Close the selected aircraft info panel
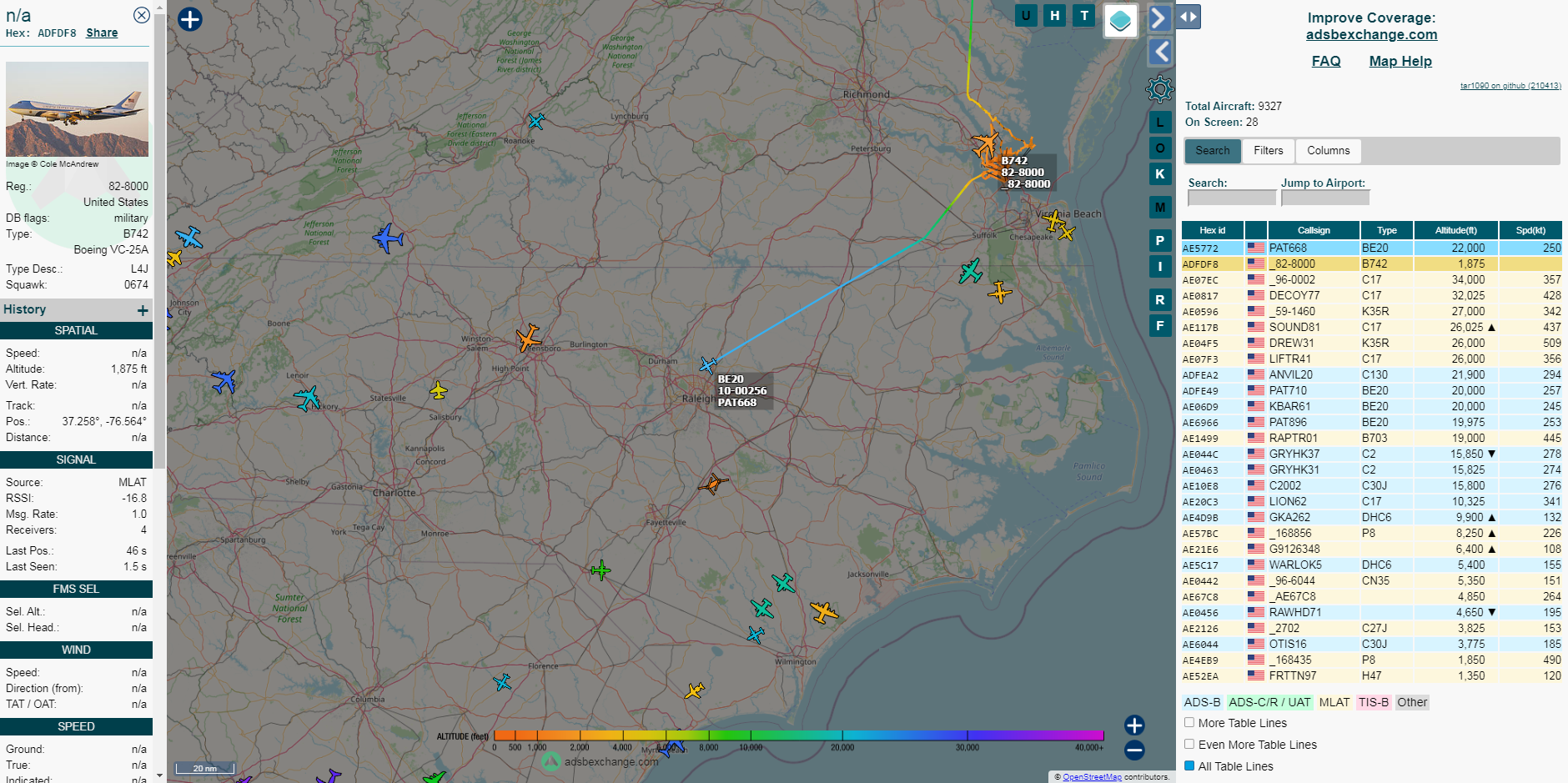This screenshot has height=783, width=1568. pyautogui.click(x=142, y=15)
